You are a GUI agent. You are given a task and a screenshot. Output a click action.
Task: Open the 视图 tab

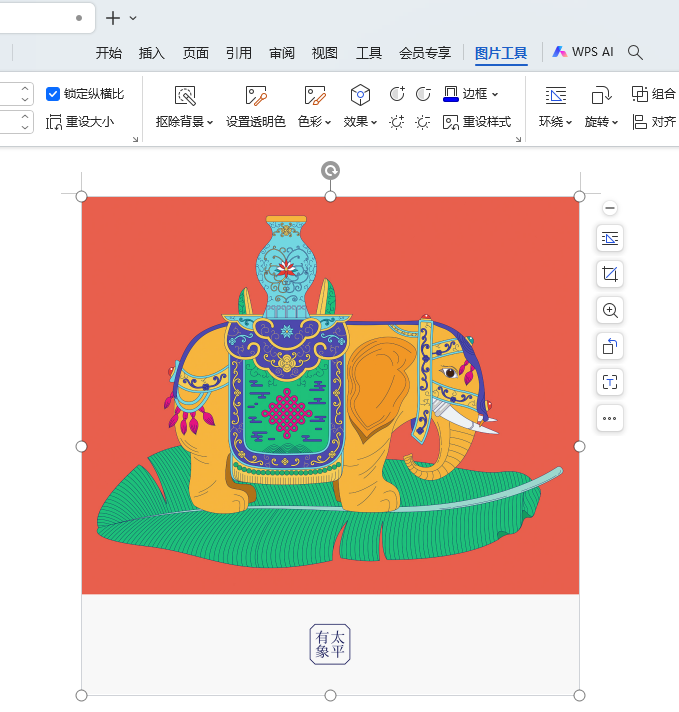click(325, 53)
